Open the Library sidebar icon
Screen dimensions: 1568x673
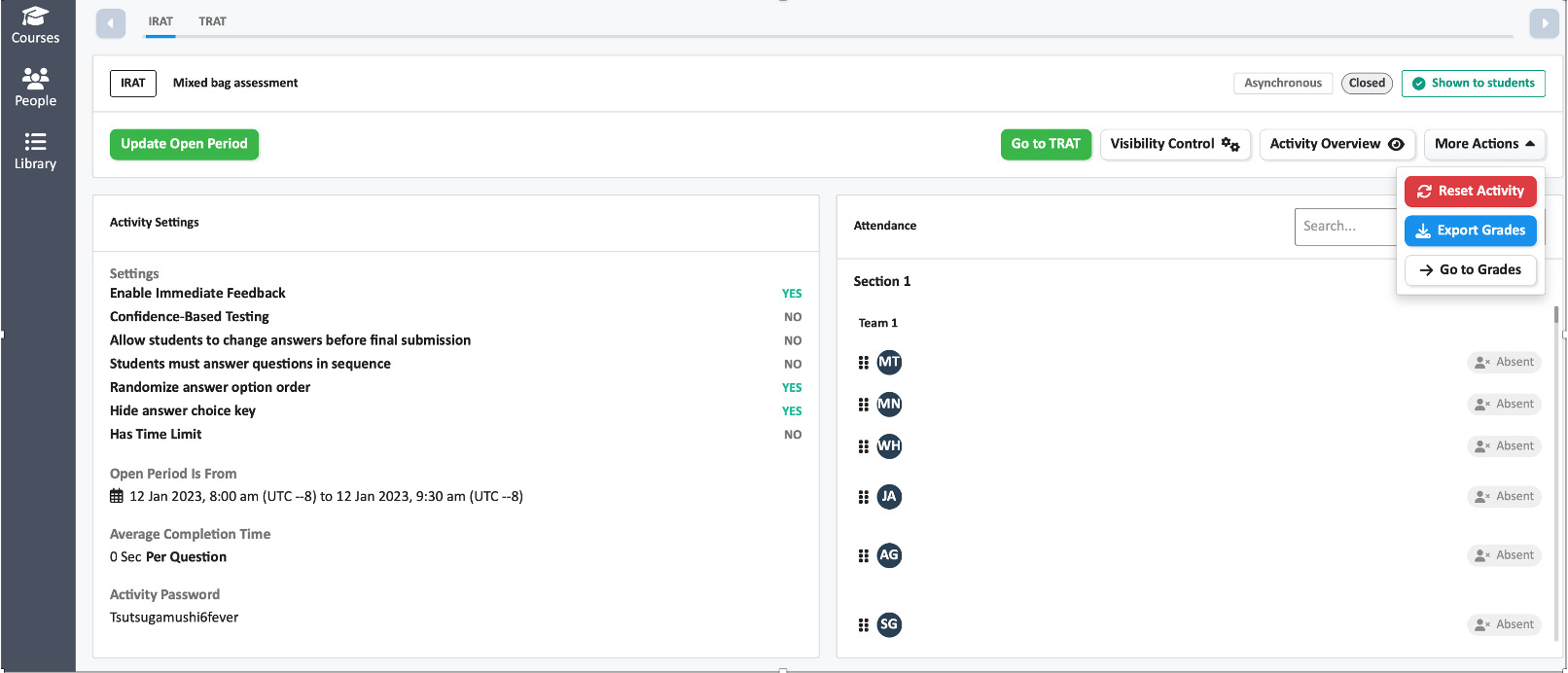(36, 152)
